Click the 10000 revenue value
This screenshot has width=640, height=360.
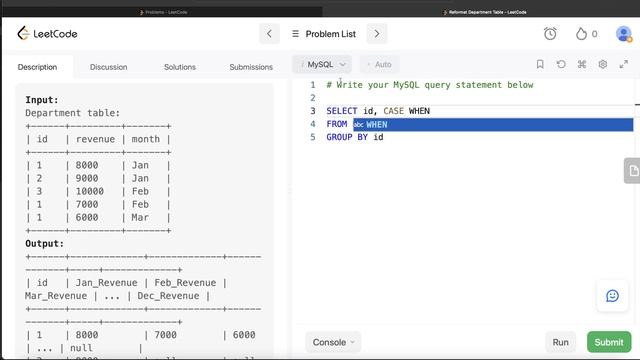(x=90, y=191)
